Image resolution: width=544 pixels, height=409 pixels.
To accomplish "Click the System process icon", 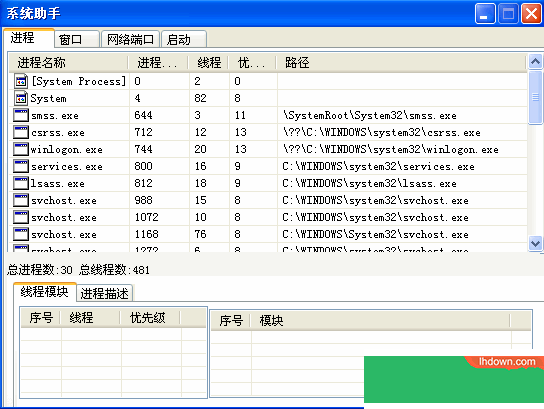I will coord(21,98).
